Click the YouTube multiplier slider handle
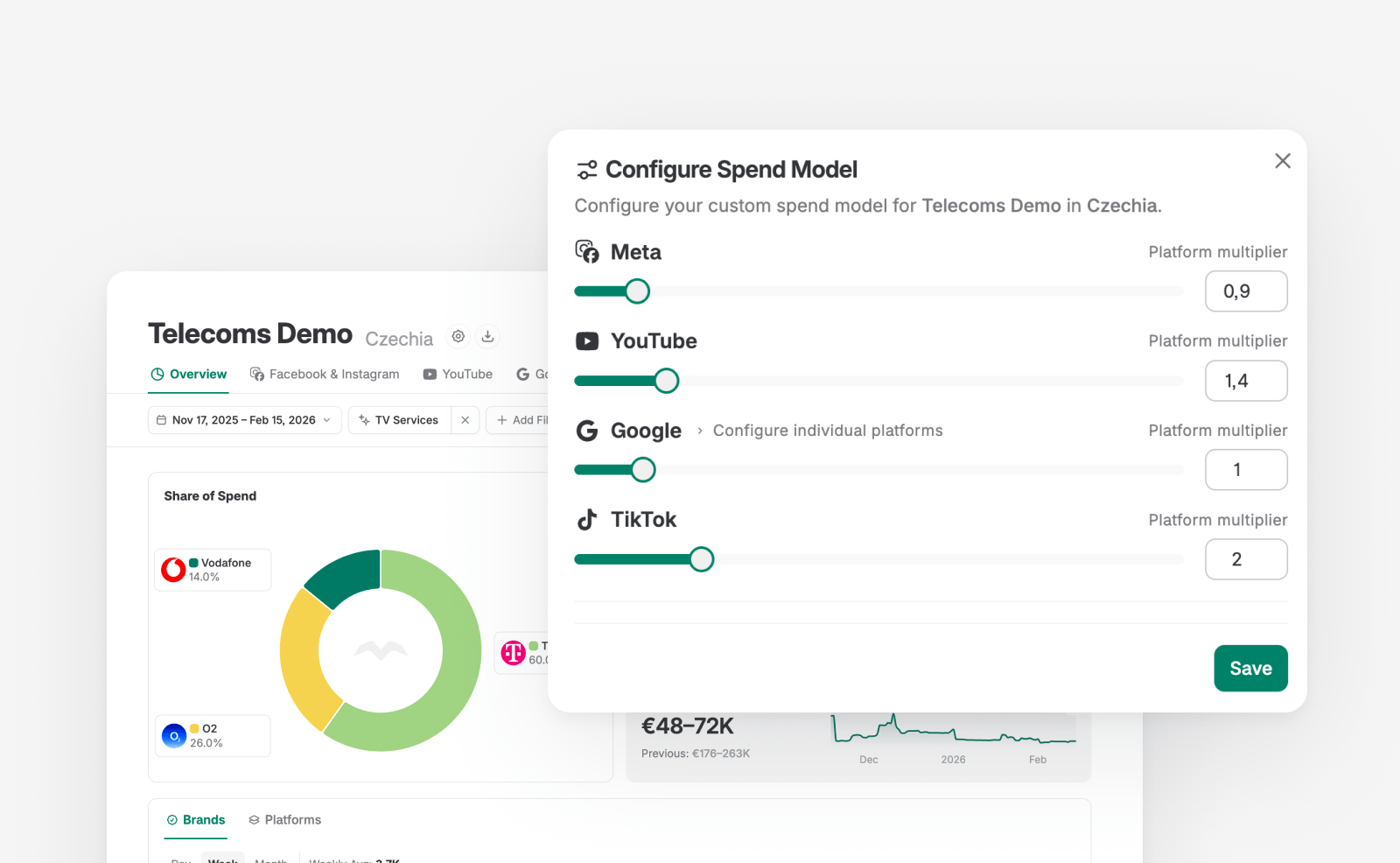1400x863 pixels. [x=667, y=381]
